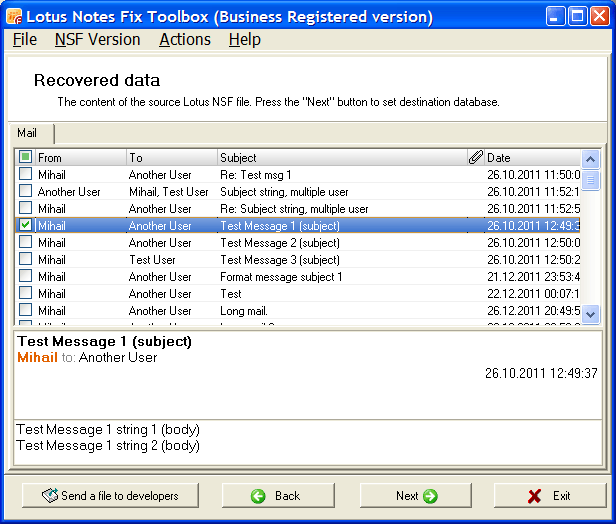The image size is (616, 524).
Task: Proceed with the Next button
Action: [x=416, y=496]
